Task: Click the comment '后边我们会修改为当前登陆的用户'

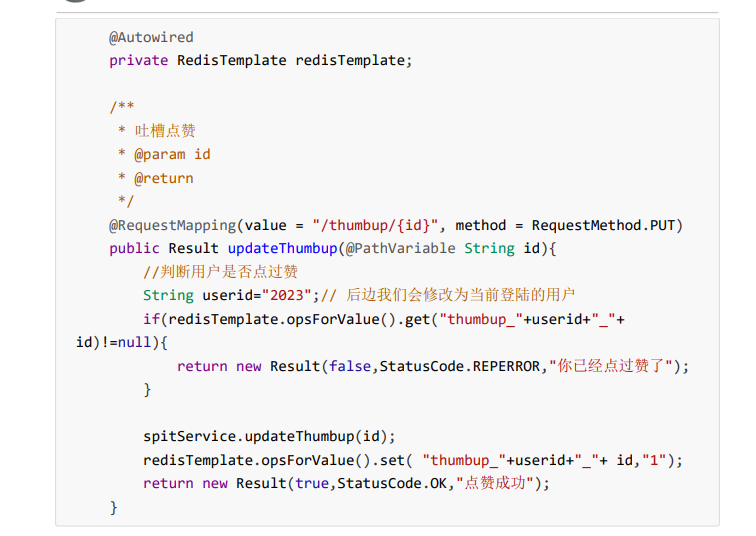Action: [x=460, y=295]
